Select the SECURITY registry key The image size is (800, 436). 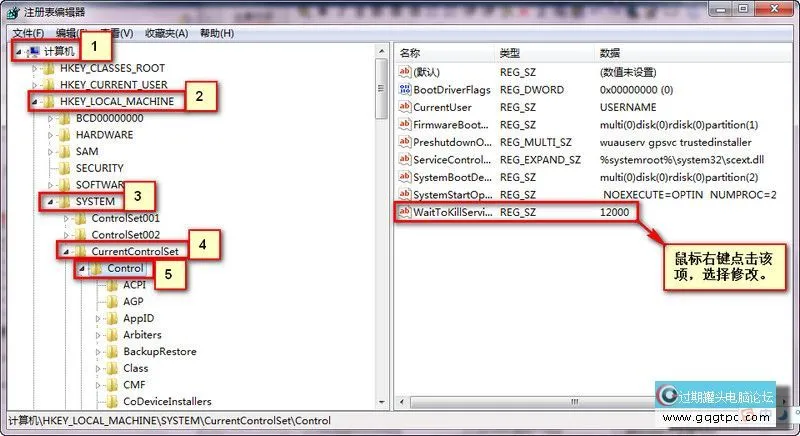(99, 168)
